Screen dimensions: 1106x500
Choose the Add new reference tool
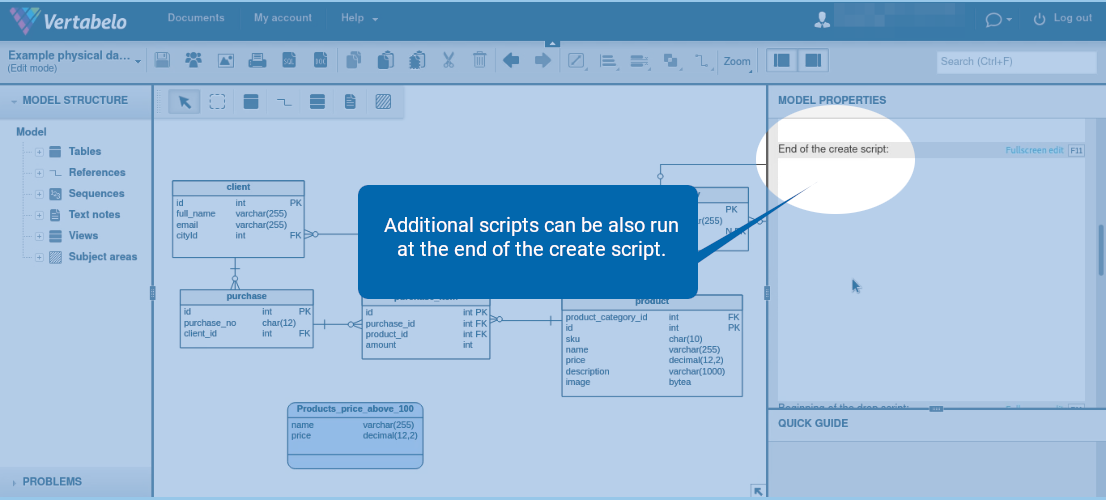284,102
